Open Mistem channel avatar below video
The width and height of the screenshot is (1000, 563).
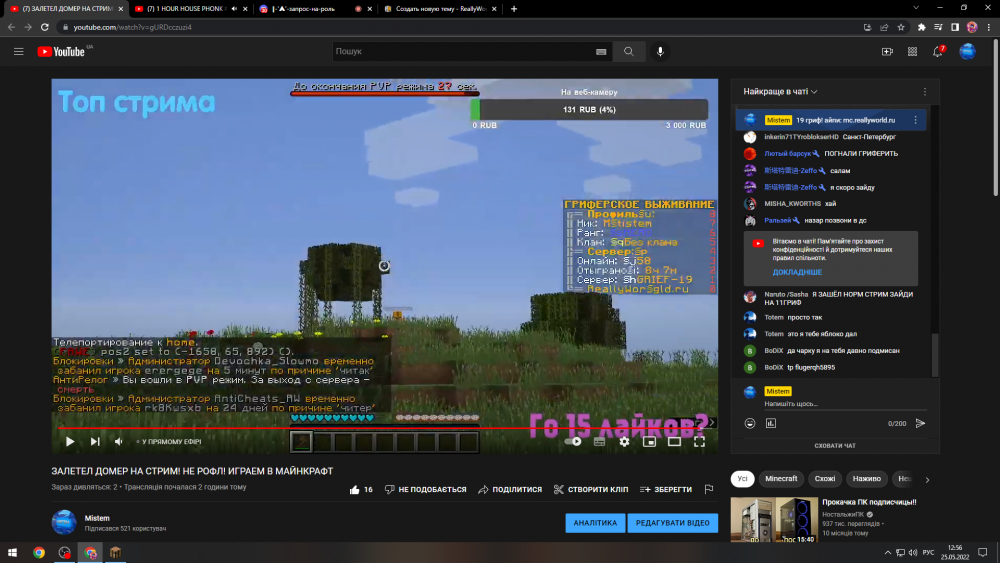click(64, 522)
